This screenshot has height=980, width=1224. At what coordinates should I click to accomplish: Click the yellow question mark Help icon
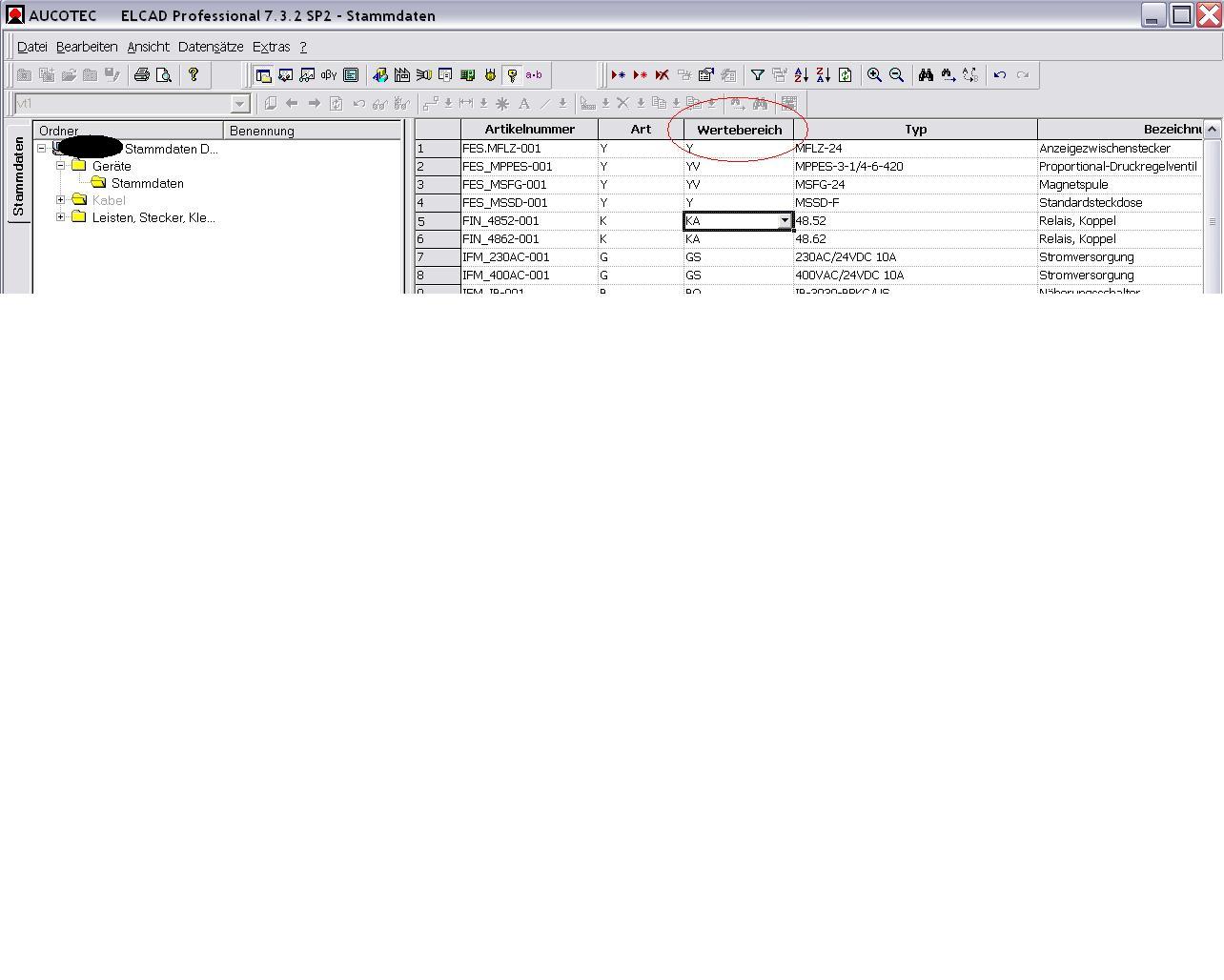click(x=194, y=74)
